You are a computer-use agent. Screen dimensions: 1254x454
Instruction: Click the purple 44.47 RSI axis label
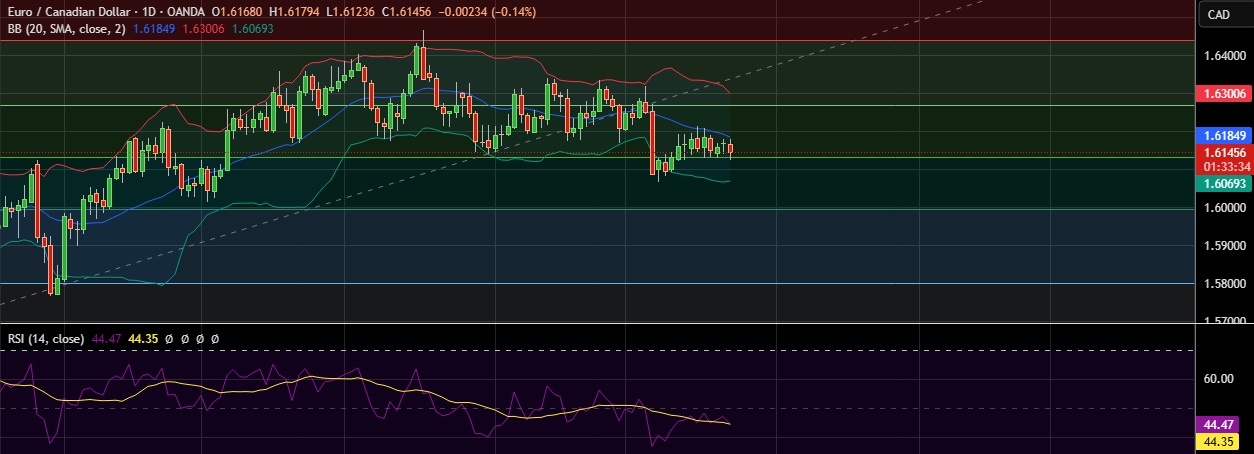coord(1216,425)
